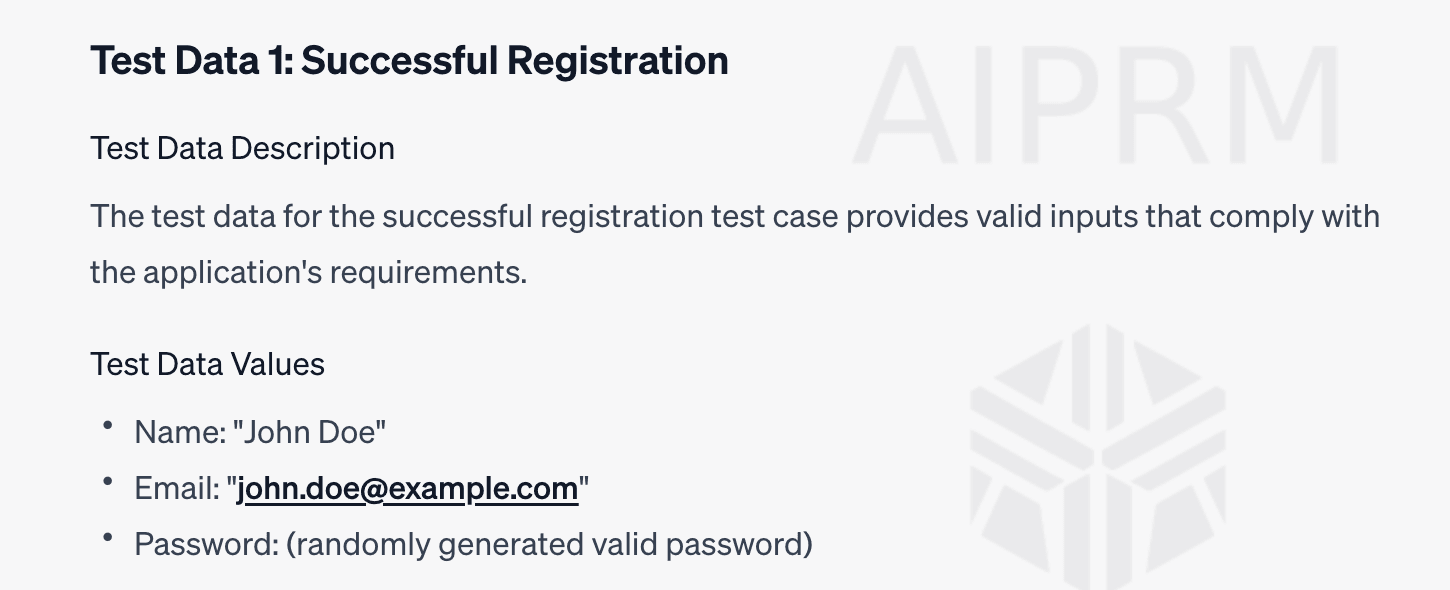Click the Name "John Doe" list item
The height and width of the screenshot is (590, 1450).
tap(261, 432)
